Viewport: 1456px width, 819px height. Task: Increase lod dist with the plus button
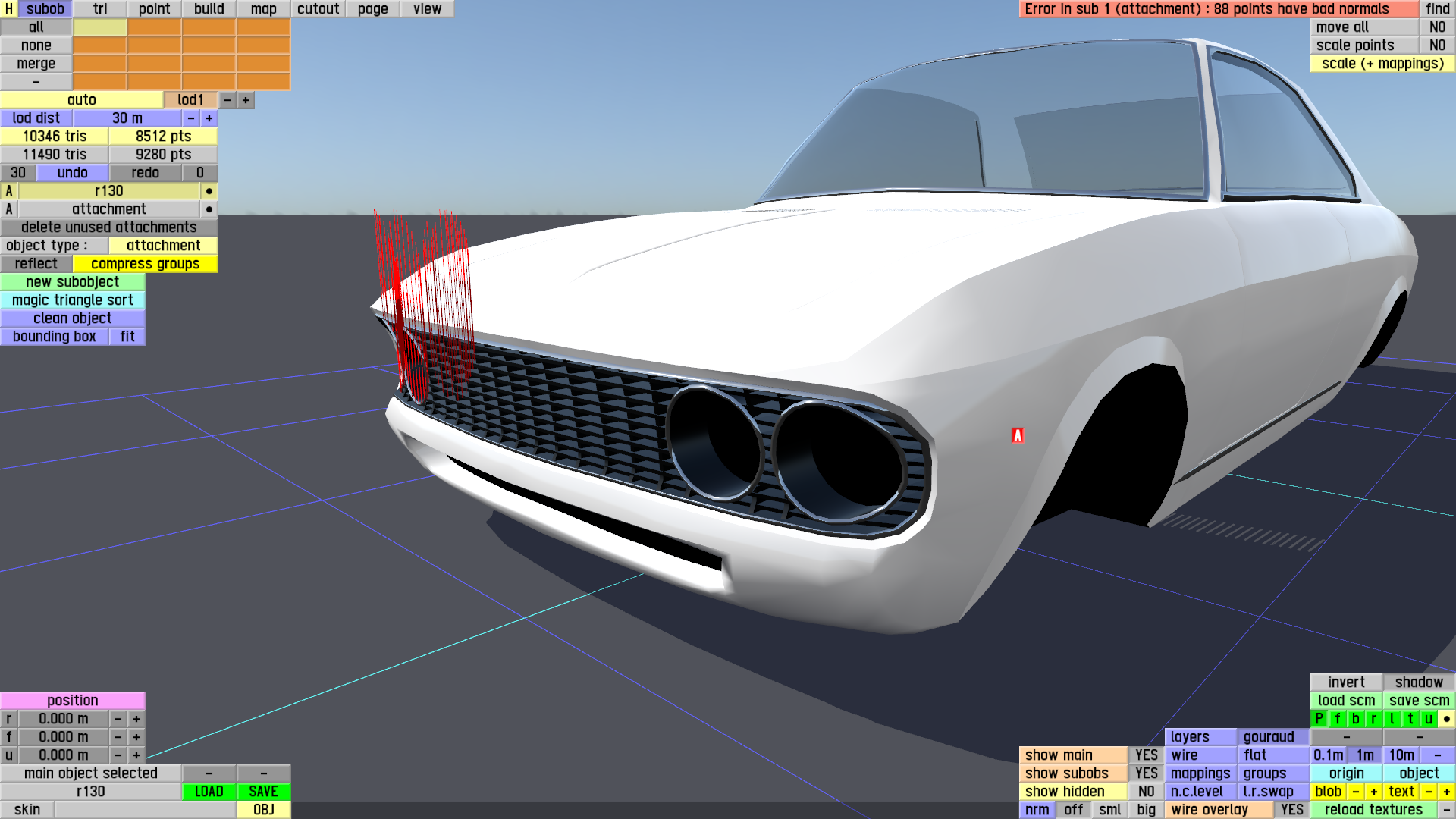click(x=209, y=118)
